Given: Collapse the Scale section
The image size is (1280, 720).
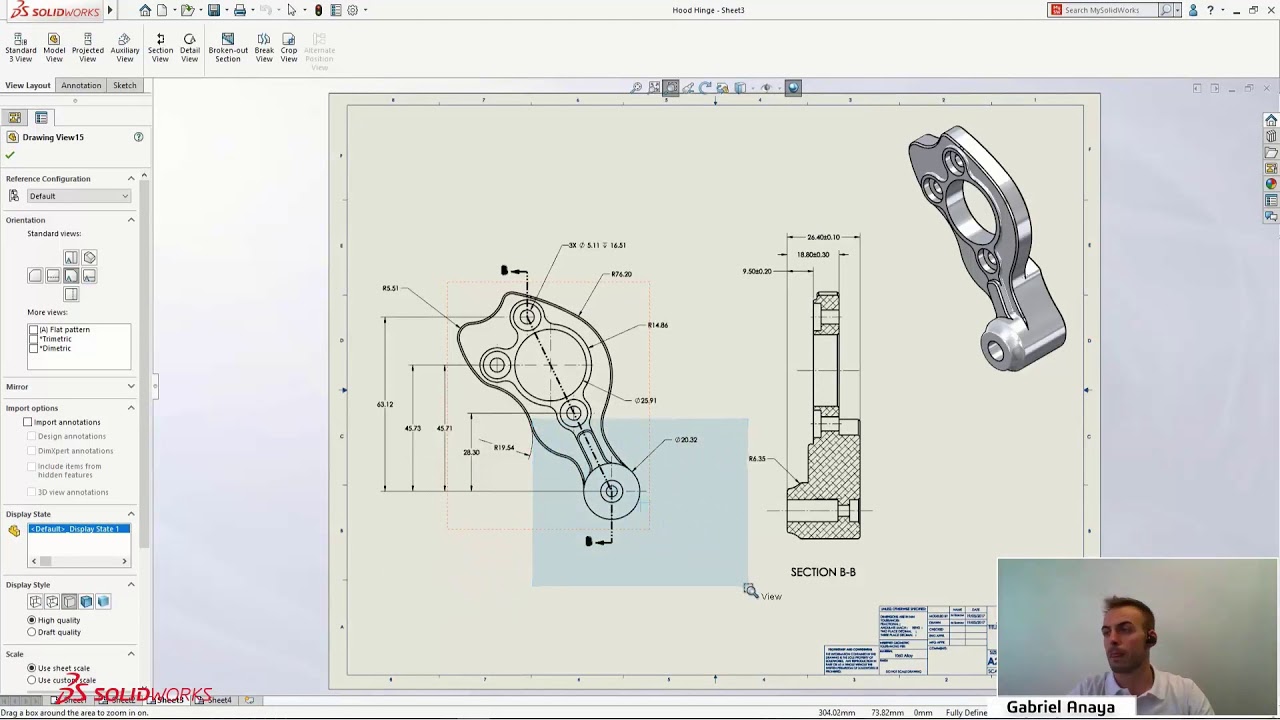Looking at the screenshot, I should 131,654.
